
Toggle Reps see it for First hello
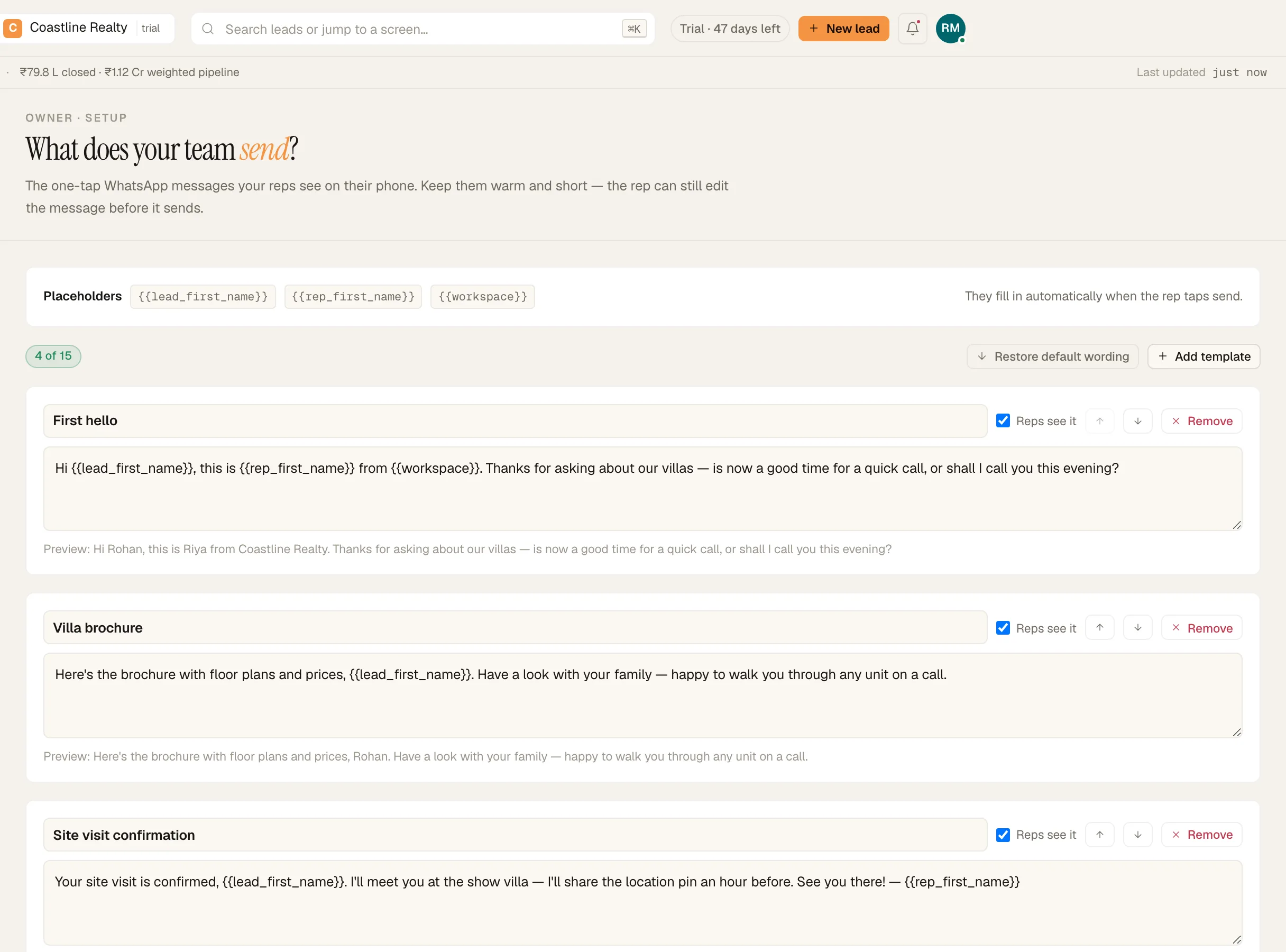tap(1003, 420)
